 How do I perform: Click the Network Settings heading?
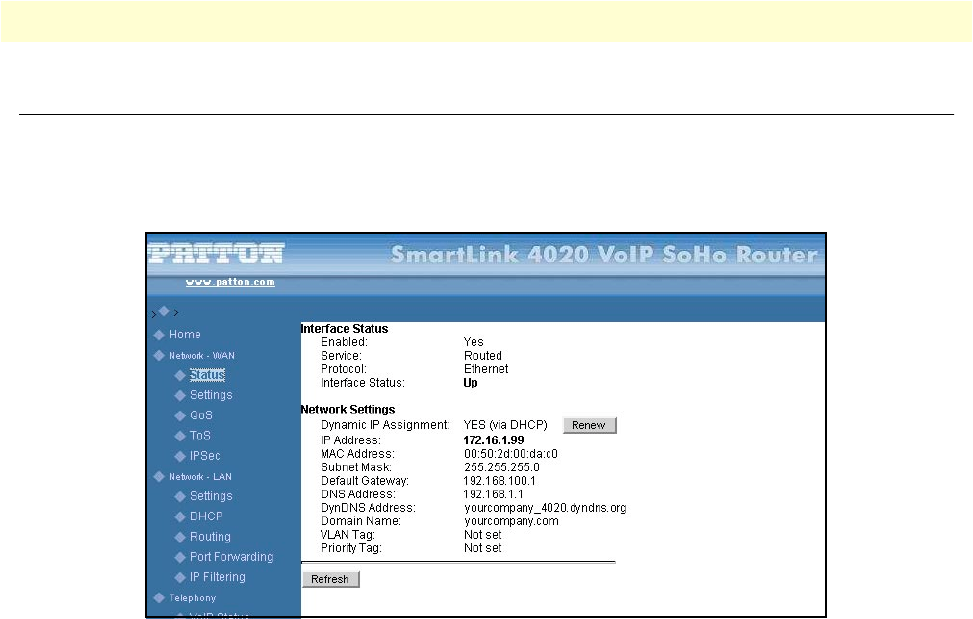348,409
